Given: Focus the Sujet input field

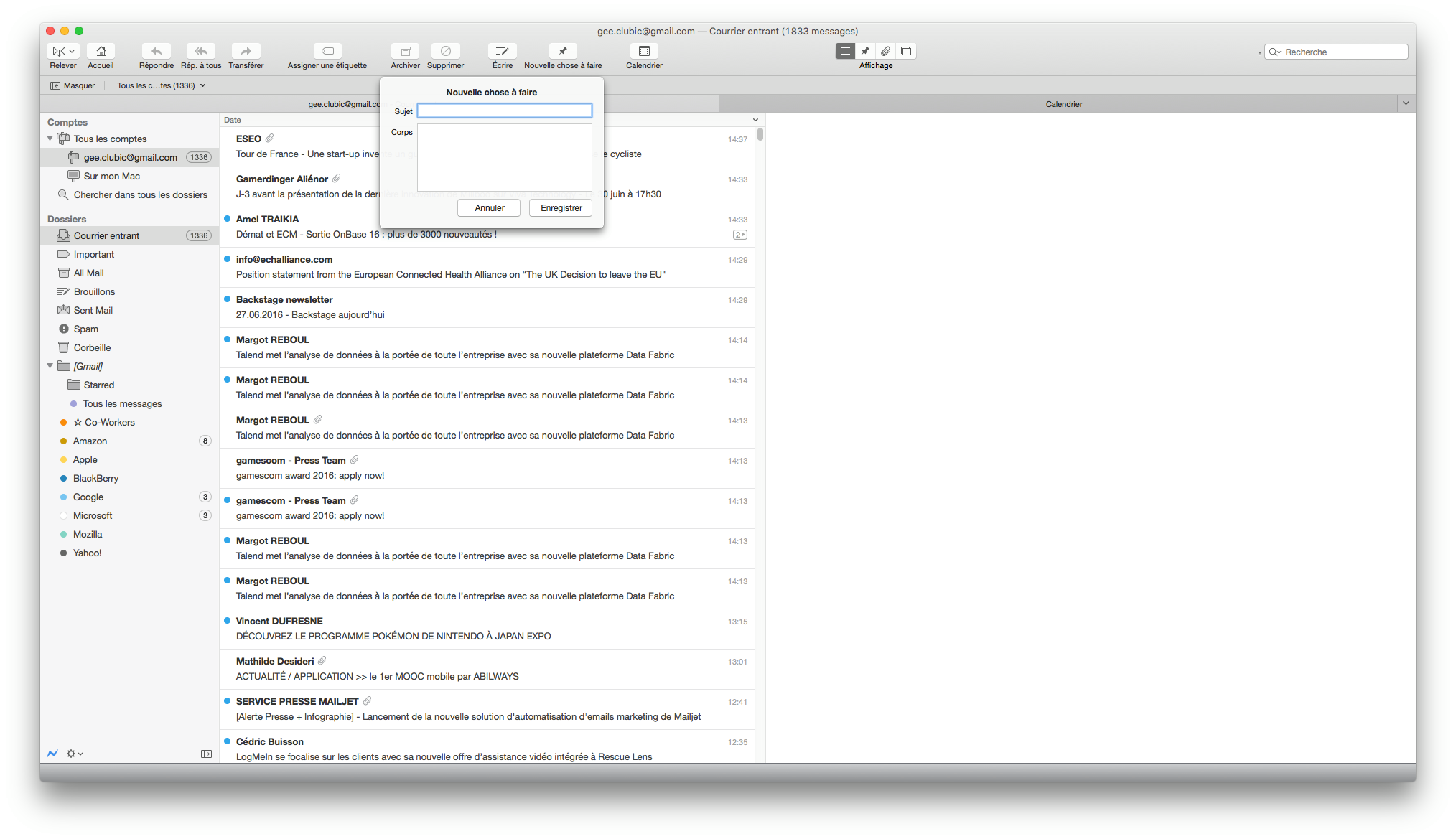Looking at the screenshot, I should click(x=505, y=111).
